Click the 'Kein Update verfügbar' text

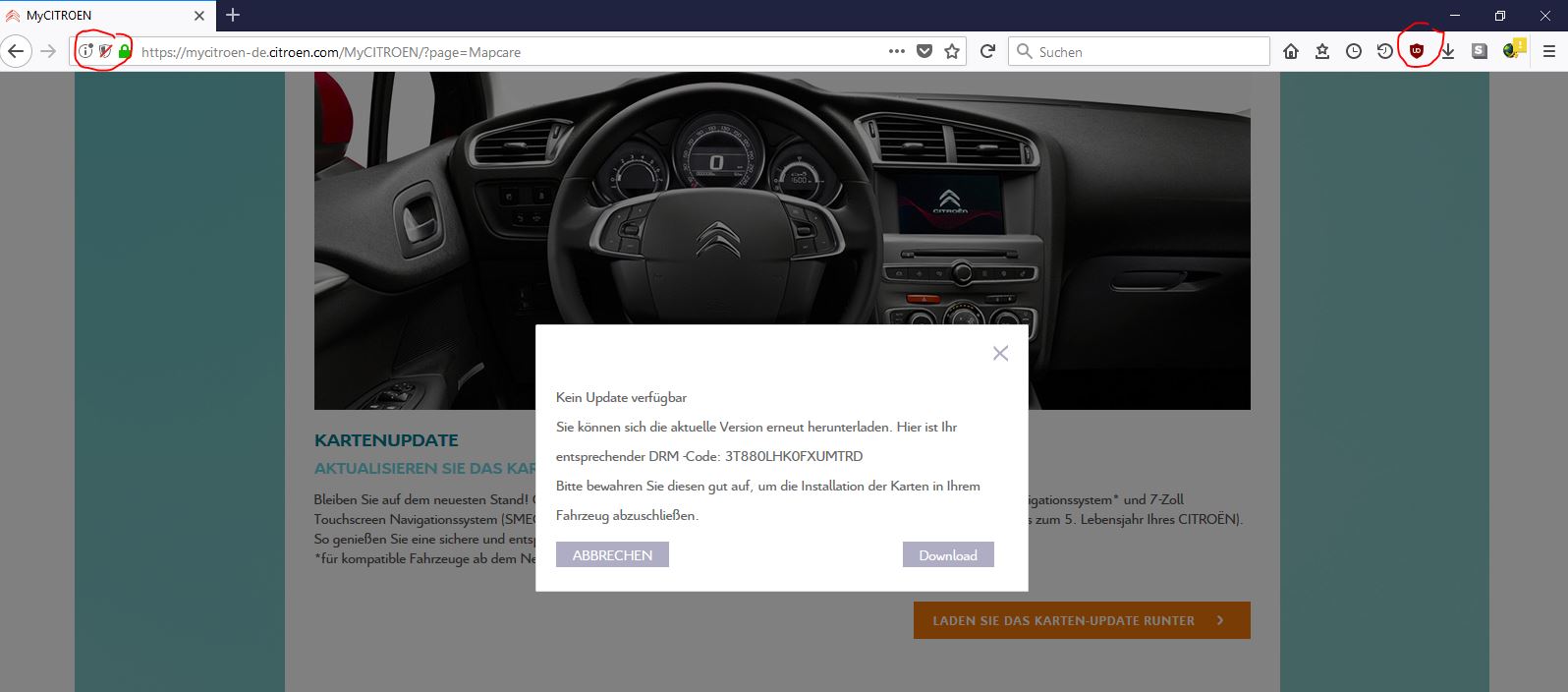[x=621, y=397]
